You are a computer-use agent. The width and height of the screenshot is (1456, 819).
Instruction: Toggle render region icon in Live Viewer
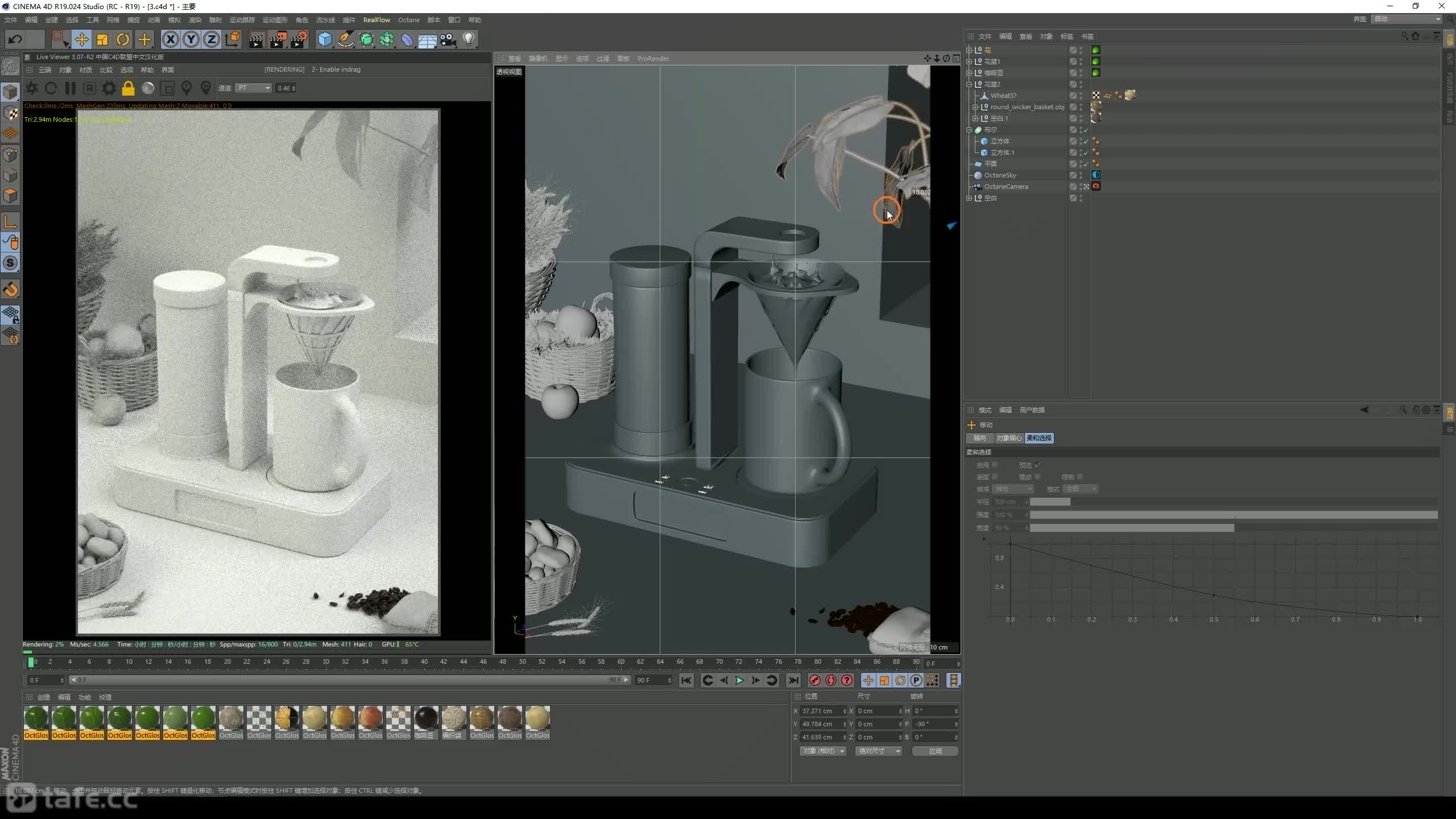tap(167, 88)
